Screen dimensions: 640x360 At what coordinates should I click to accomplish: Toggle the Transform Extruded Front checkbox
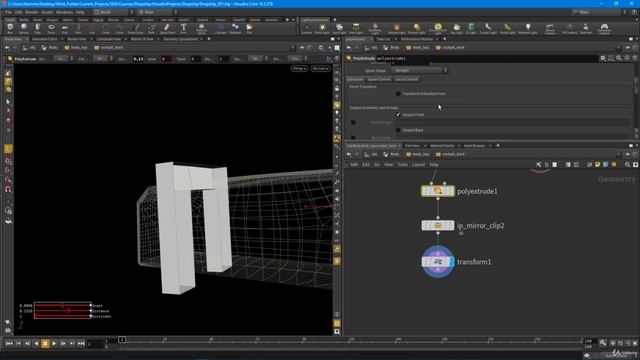coord(398,94)
